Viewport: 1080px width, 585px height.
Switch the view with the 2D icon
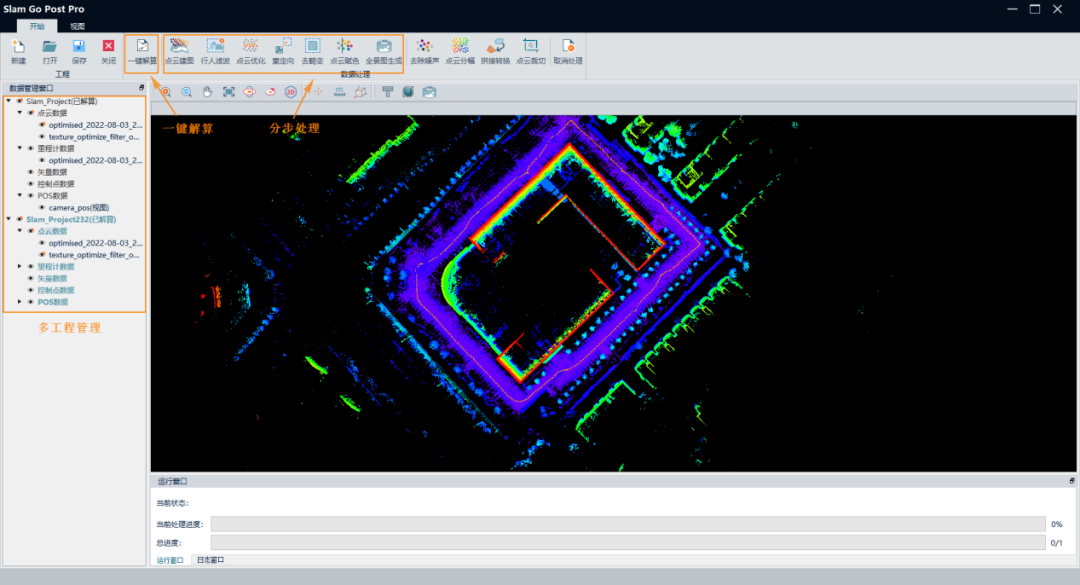pyautogui.click(x=291, y=91)
